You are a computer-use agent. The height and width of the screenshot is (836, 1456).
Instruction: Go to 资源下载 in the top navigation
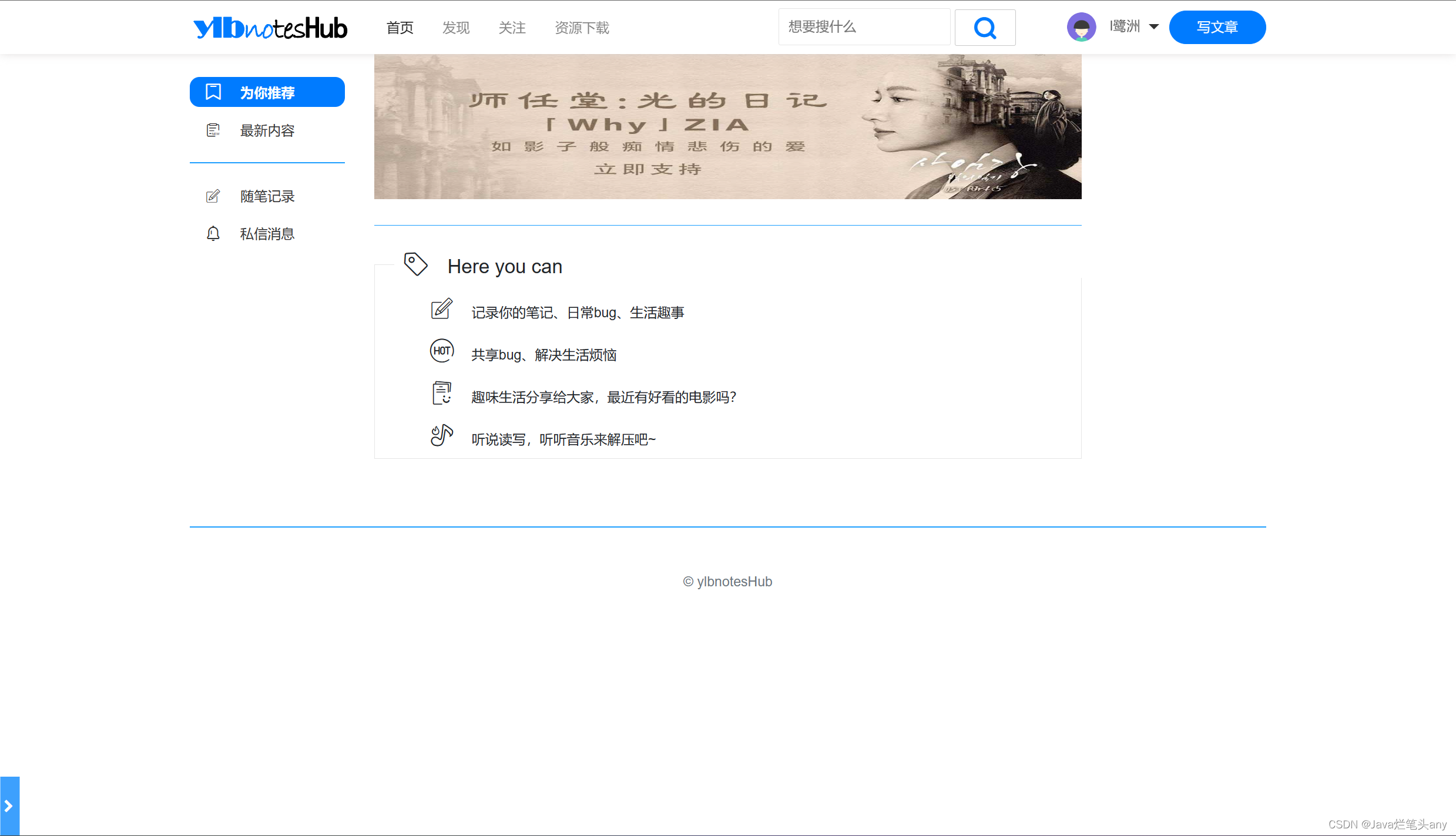tap(582, 28)
